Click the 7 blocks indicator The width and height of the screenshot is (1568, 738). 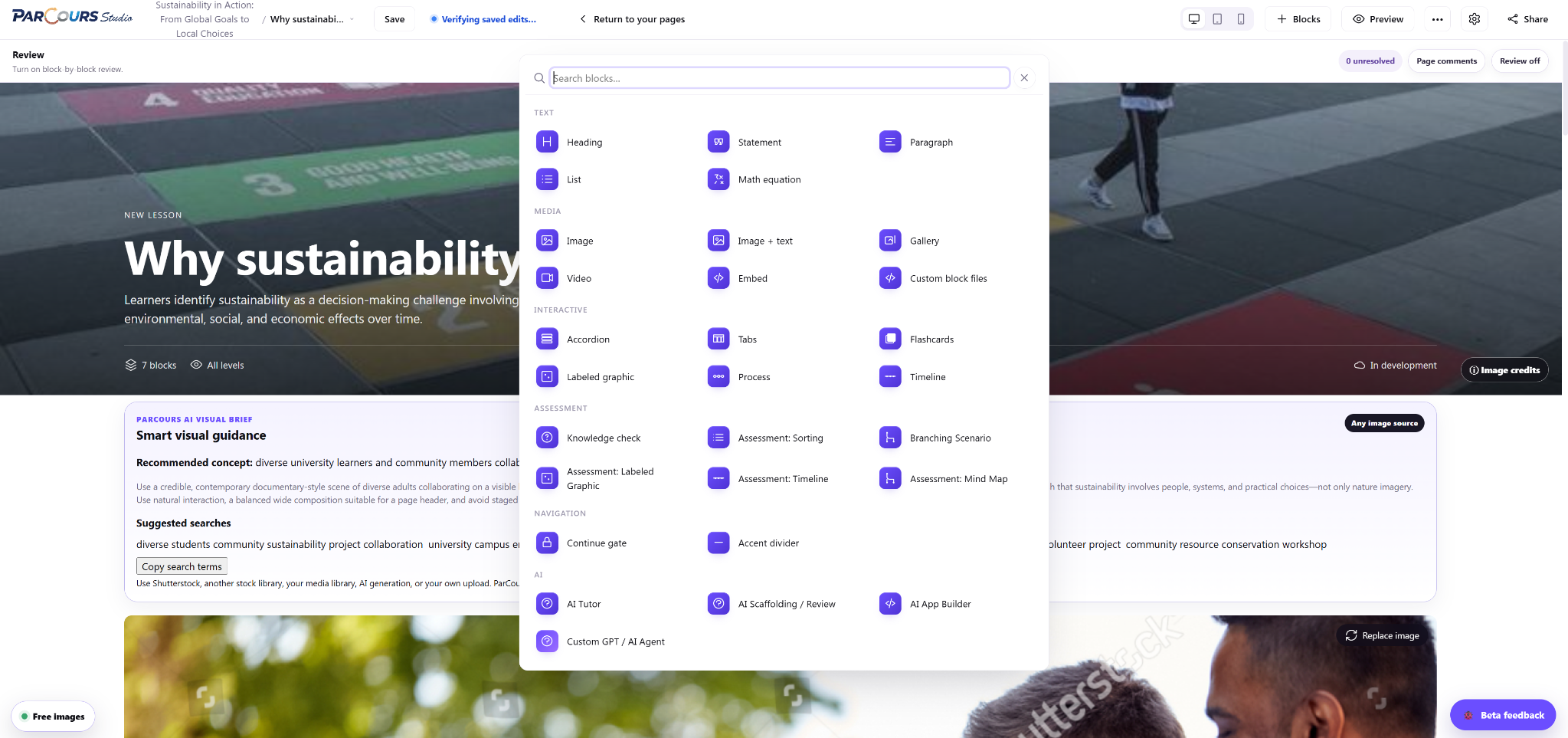tap(151, 366)
